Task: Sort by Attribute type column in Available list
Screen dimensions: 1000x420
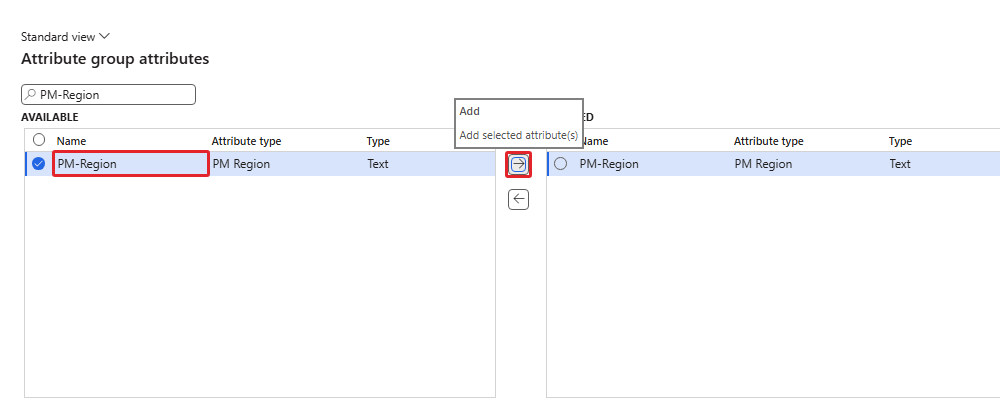Action: tap(246, 141)
